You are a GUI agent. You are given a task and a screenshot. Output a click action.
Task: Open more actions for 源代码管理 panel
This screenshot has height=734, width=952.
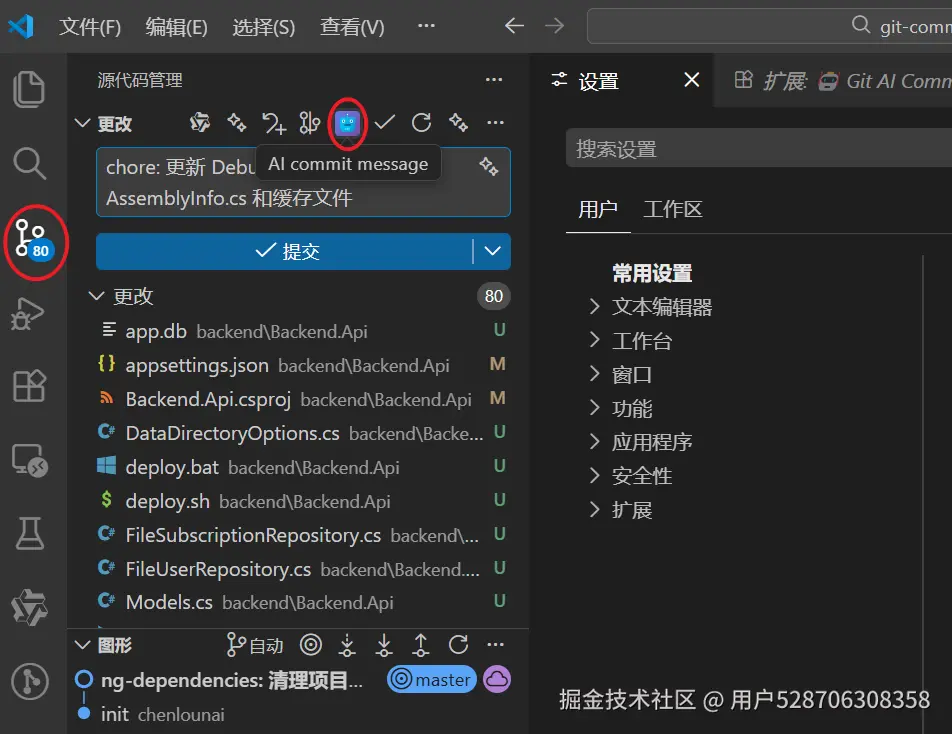point(494,80)
